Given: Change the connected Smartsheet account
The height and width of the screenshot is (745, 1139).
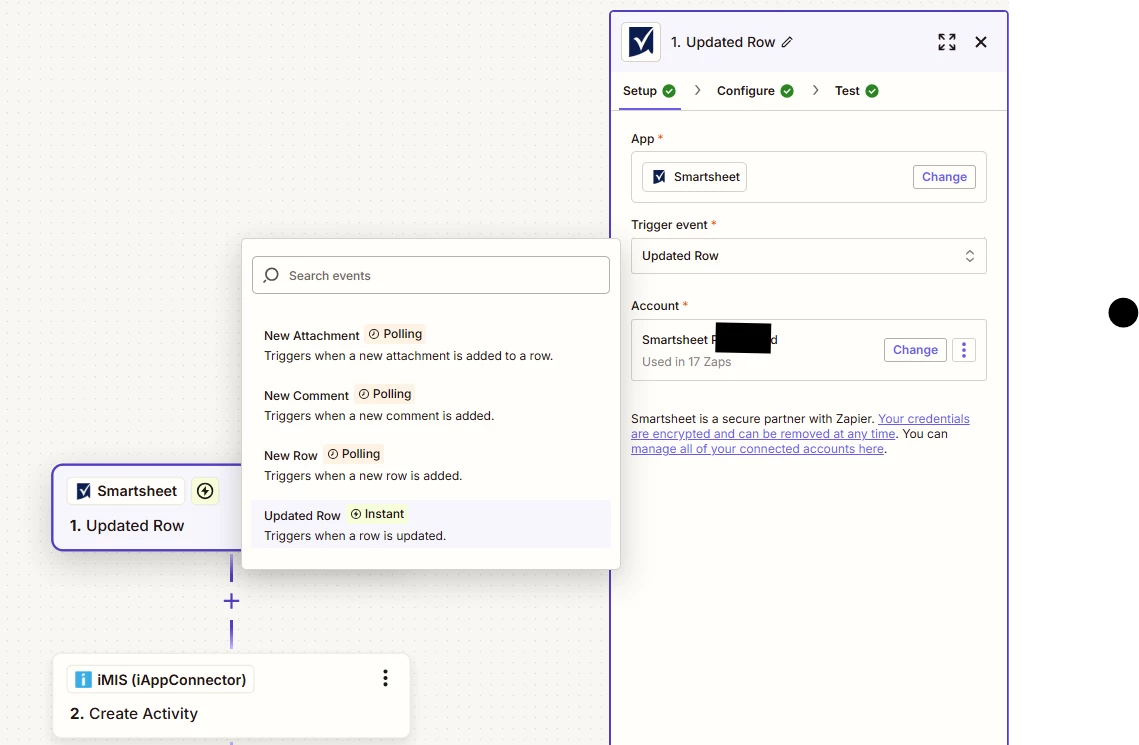Looking at the screenshot, I should [x=915, y=350].
